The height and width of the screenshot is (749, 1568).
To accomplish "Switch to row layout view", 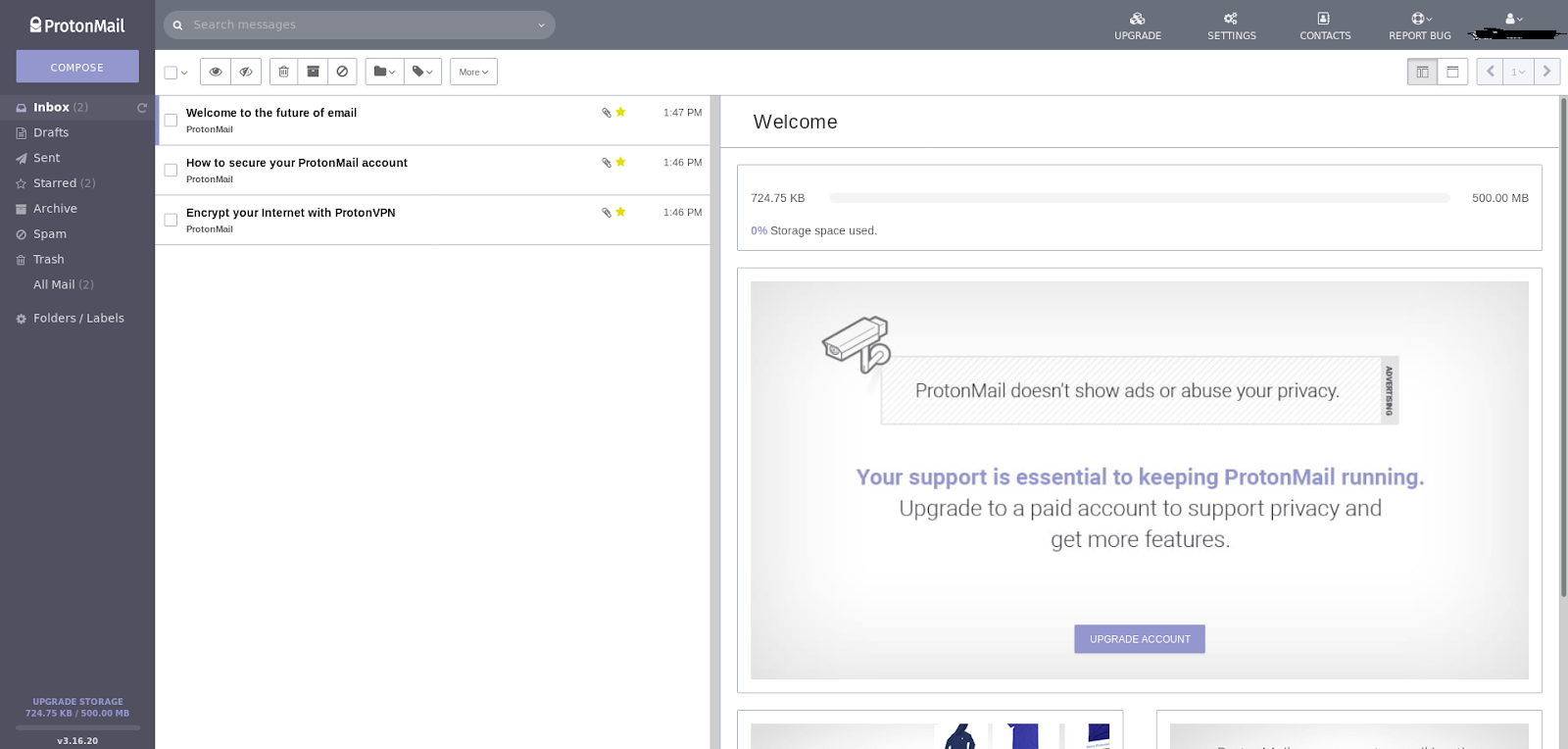I will pyautogui.click(x=1452, y=72).
